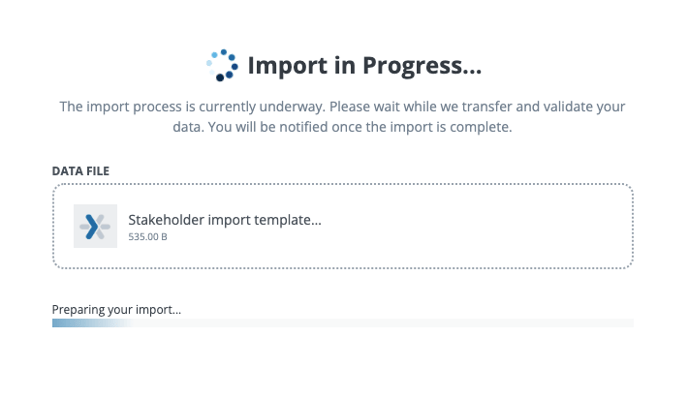Image resolution: width=688 pixels, height=399 pixels.
Task: Click the word "Stakeholder" in file name
Action: pos(166,220)
